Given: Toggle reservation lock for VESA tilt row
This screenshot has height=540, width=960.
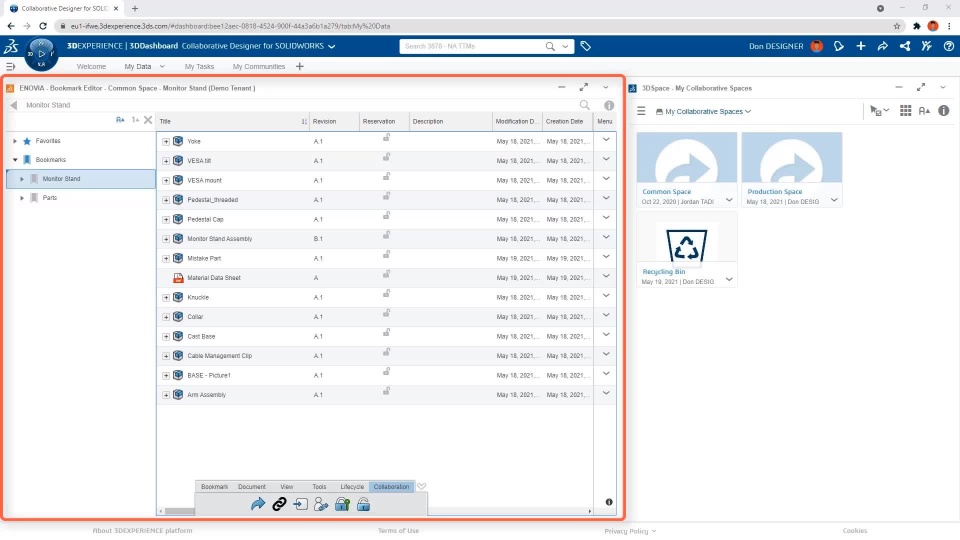Looking at the screenshot, I should click(386, 158).
